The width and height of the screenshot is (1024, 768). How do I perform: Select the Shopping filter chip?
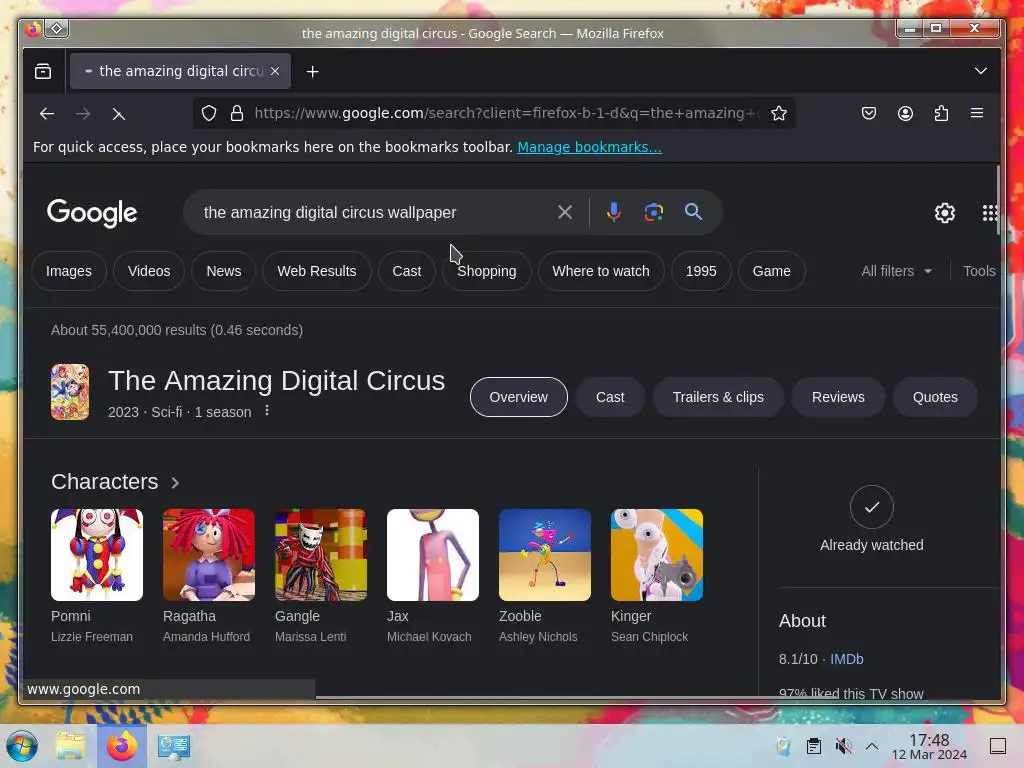tap(487, 271)
